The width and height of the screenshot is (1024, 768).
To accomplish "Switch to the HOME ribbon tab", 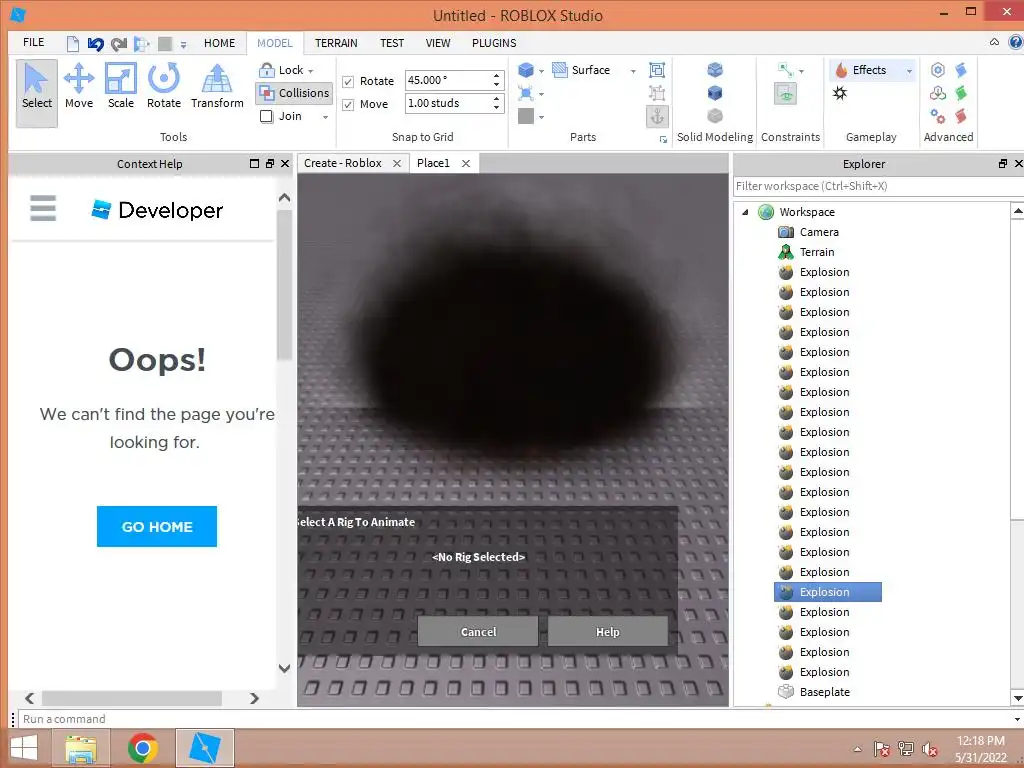I will [219, 43].
